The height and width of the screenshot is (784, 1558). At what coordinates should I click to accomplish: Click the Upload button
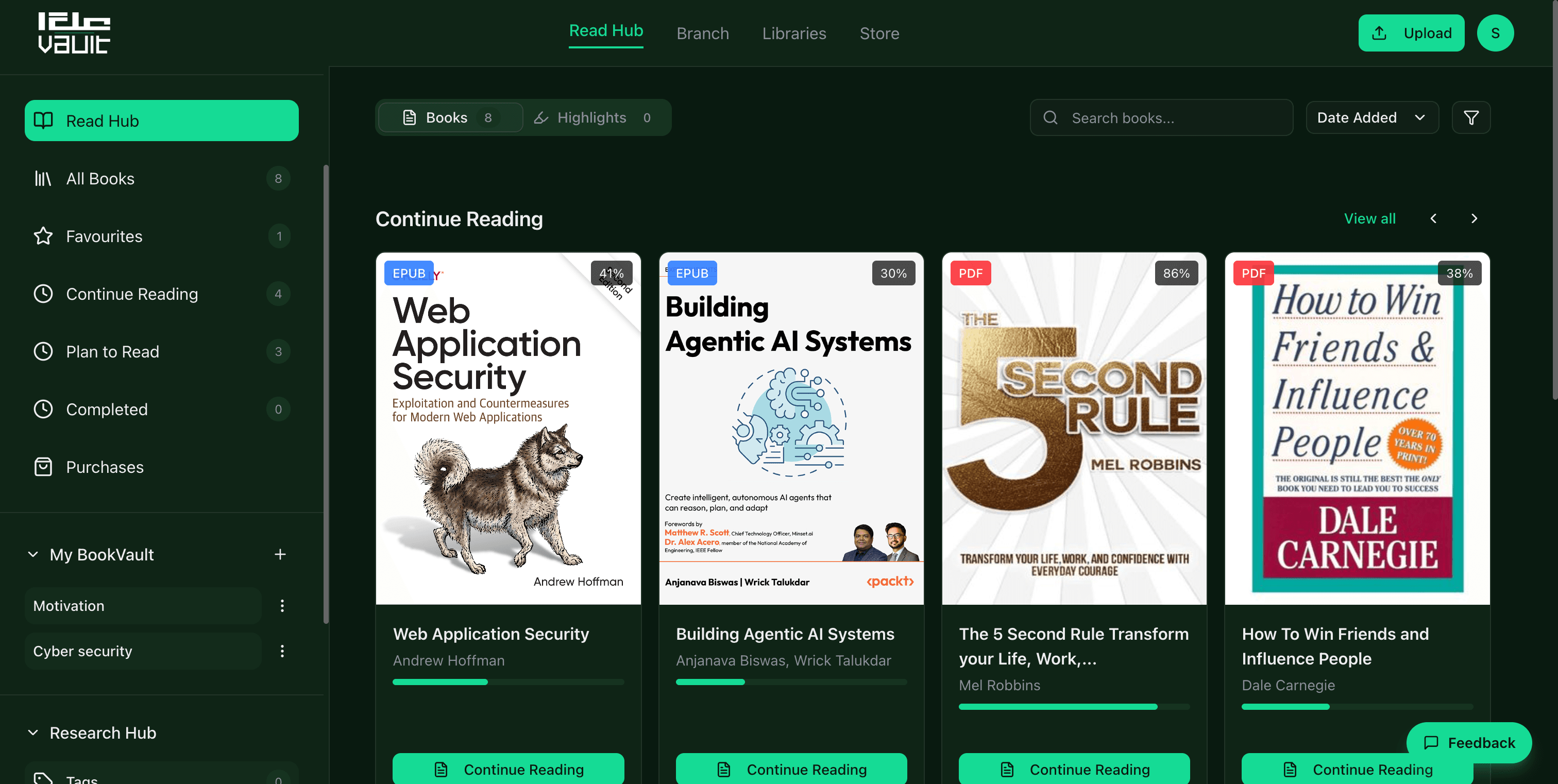tap(1411, 32)
